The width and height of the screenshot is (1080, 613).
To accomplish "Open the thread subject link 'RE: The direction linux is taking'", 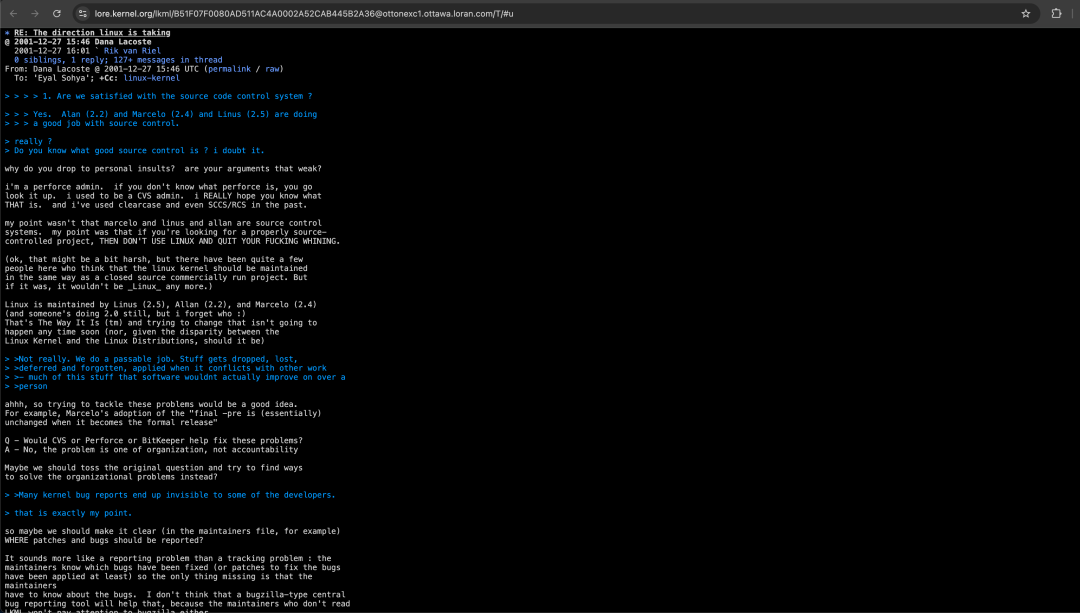I will 92,32.
